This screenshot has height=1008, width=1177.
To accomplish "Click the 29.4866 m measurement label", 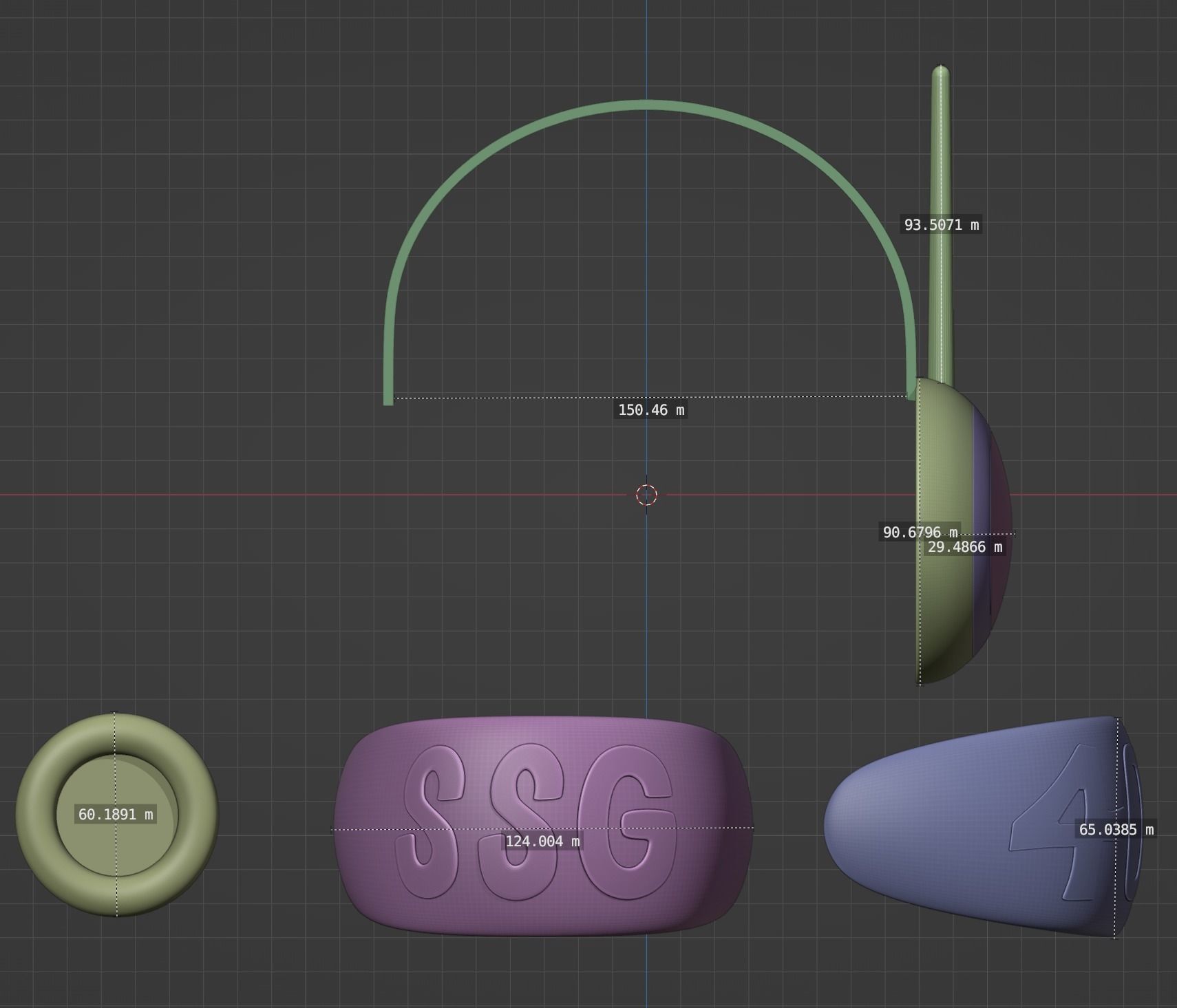I will (965, 547).
